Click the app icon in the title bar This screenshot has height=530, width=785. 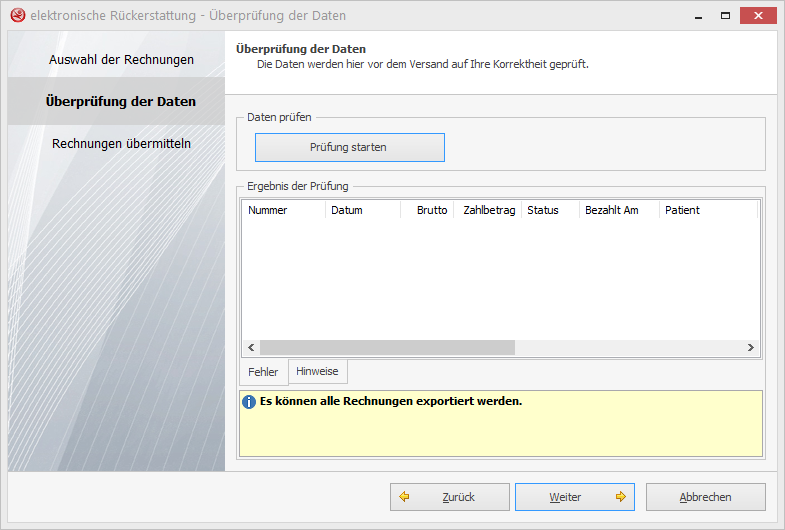[x=17, y=16]
